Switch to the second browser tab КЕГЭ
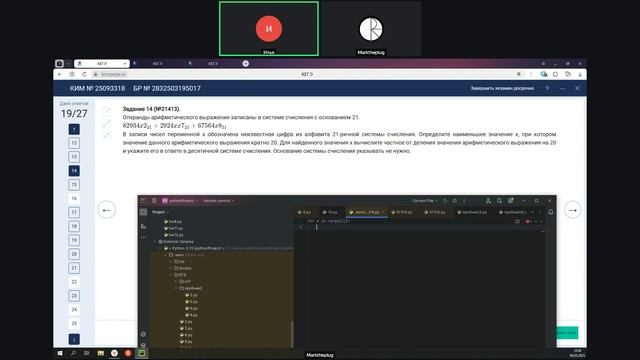The image size is (640, 360). (157, 64)
